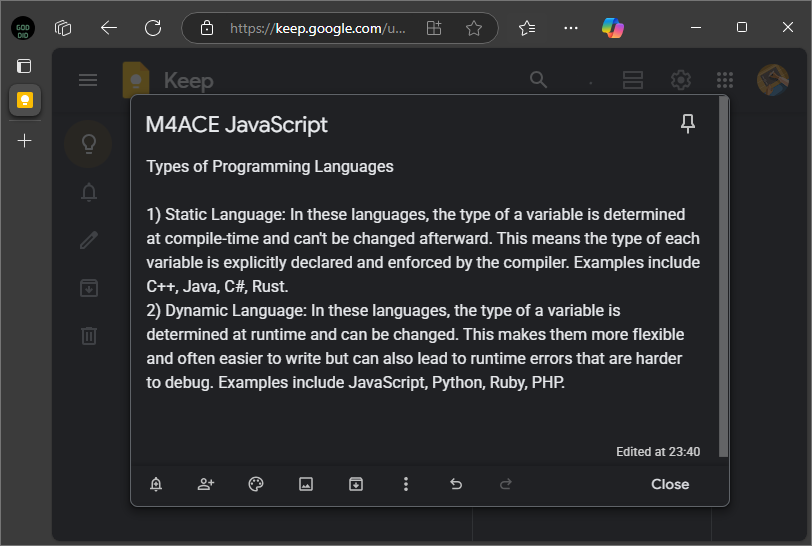Screen dimensions: 812x546
Task: Open the app install icon in address bar
Action: (x=434, y=28)
